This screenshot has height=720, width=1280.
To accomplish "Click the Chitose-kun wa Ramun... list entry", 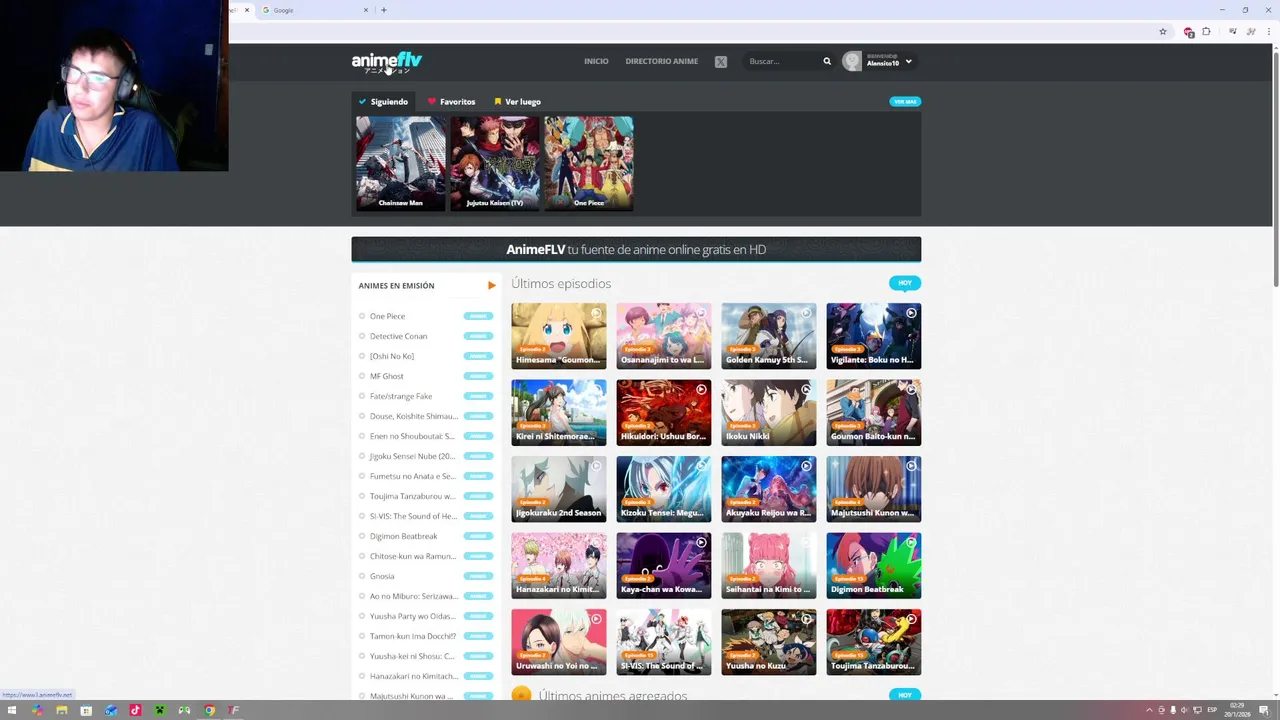I will point(412,556).
